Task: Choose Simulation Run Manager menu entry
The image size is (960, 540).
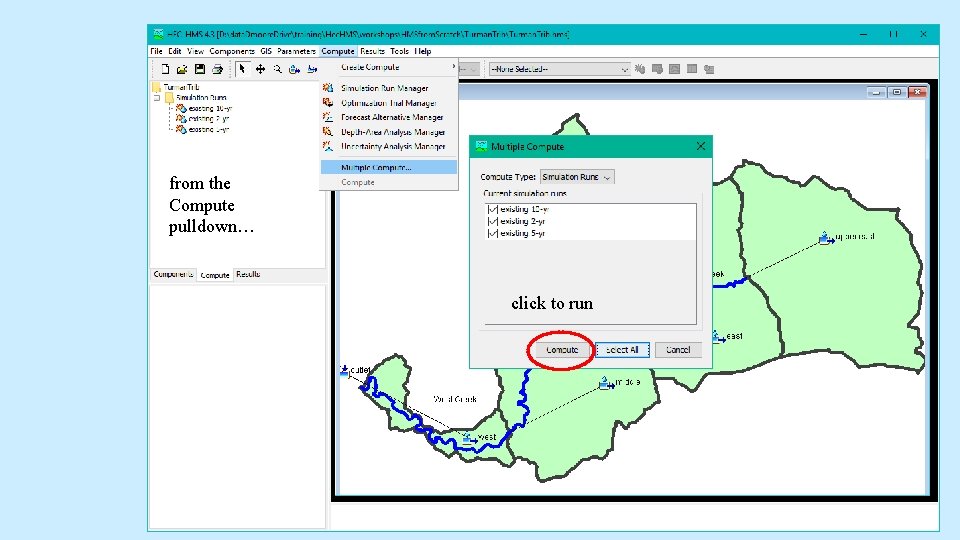Action: coord(389,88)
